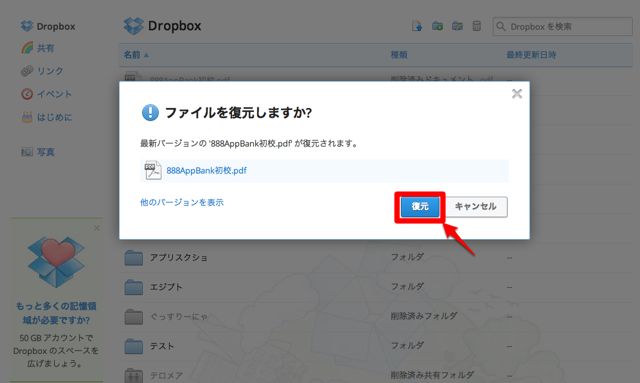Click 削除済み共有フォルダ type cell of テロメア
Viewport: 640px width, 383px height.
pos(432,375)
